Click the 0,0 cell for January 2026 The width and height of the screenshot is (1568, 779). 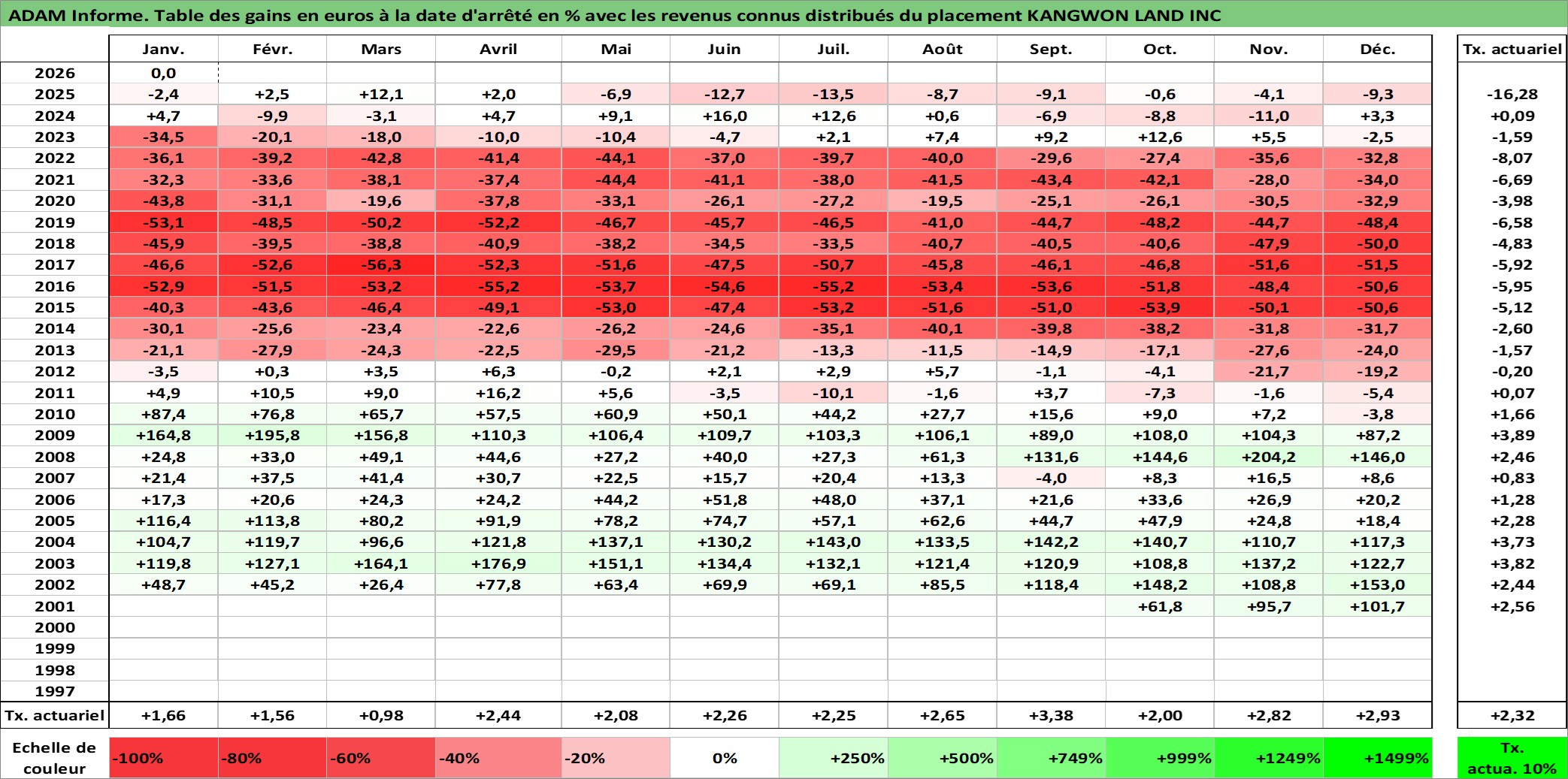tap(163, 73)
